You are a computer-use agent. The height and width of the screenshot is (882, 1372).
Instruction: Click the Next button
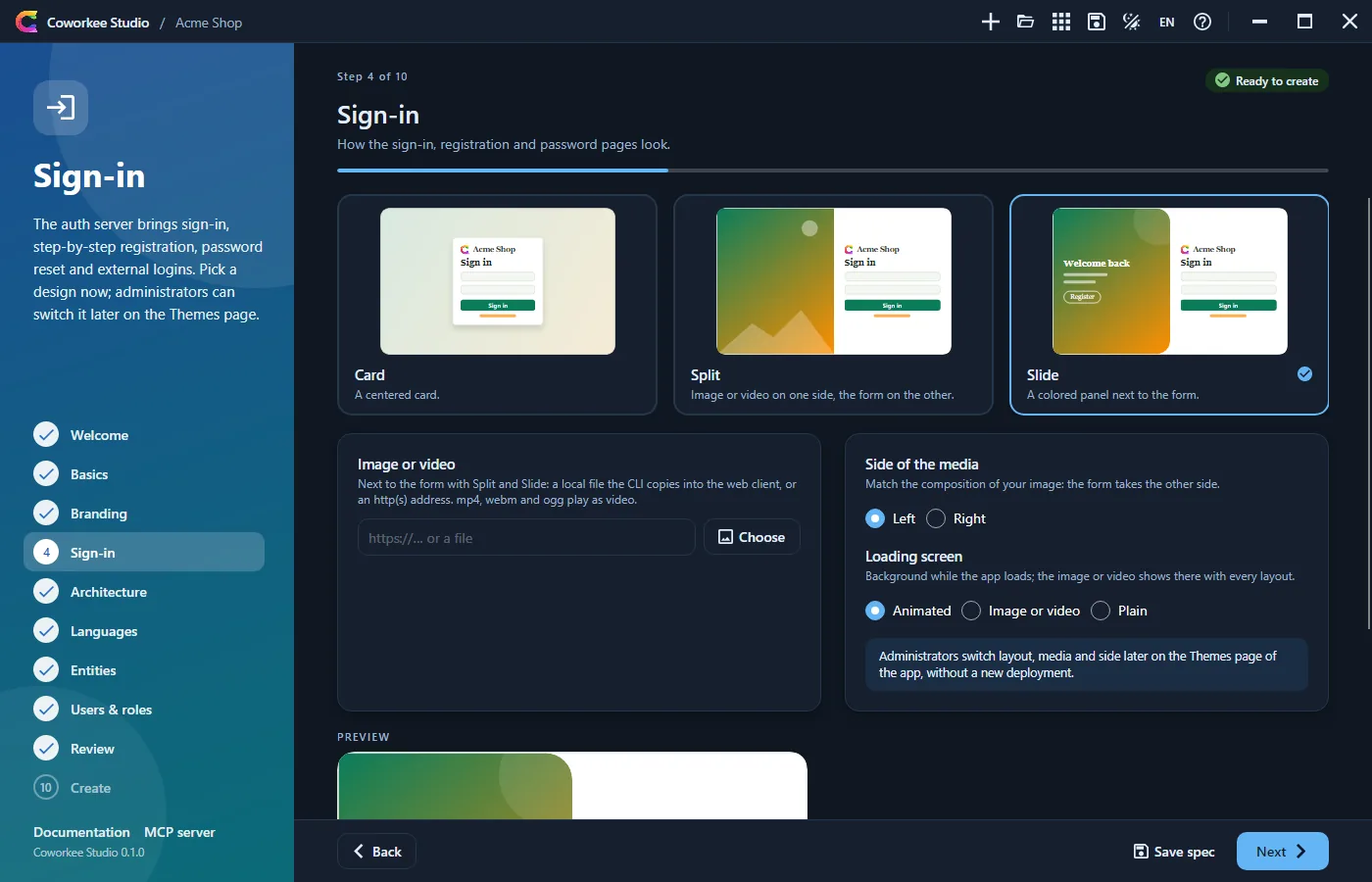pyautogui.click(x=1282, y=851)
